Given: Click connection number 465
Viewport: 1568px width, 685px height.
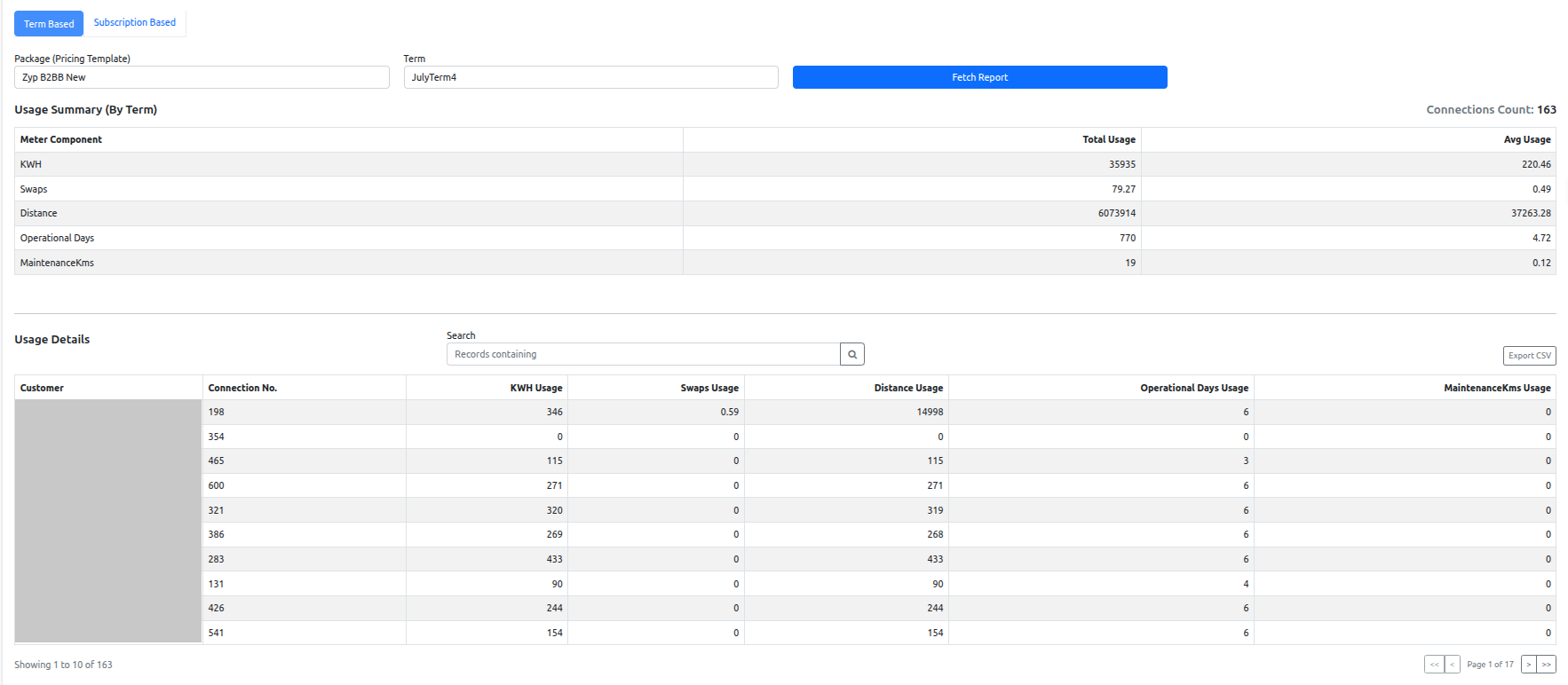Looking at the screenshot, I should [217, 461].
